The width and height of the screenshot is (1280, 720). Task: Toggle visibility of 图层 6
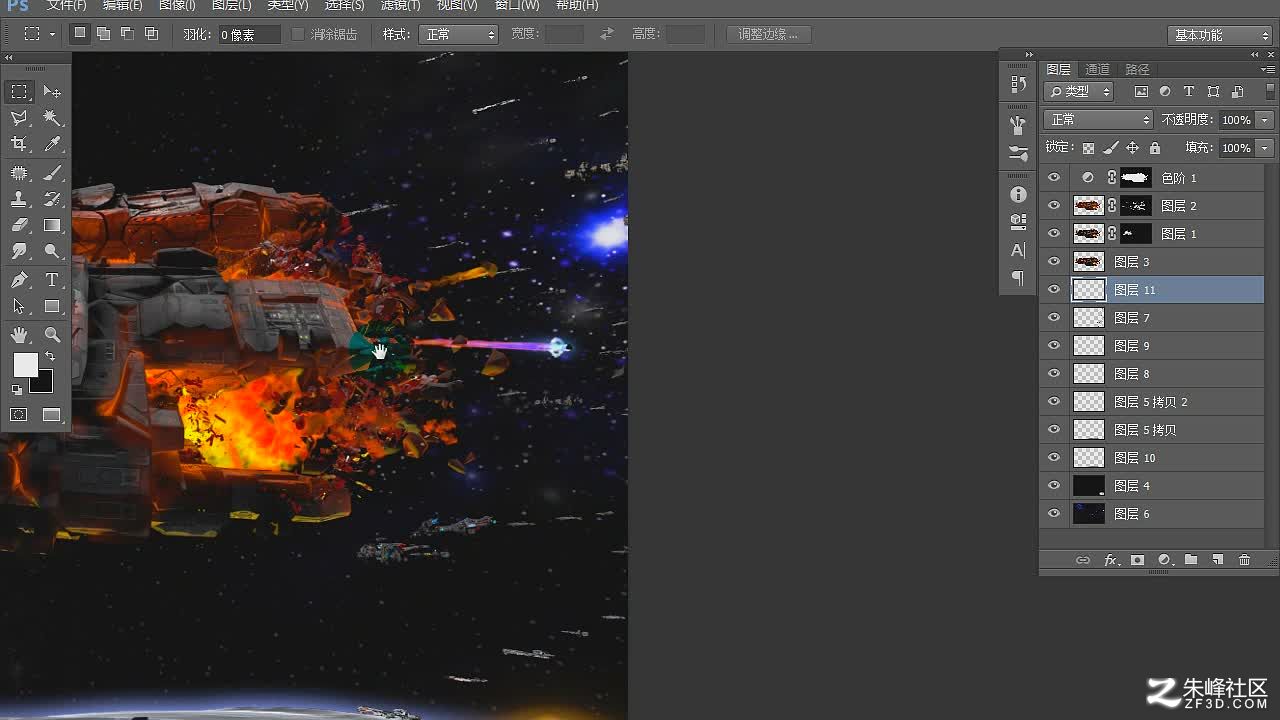[x=1053, y=514]
